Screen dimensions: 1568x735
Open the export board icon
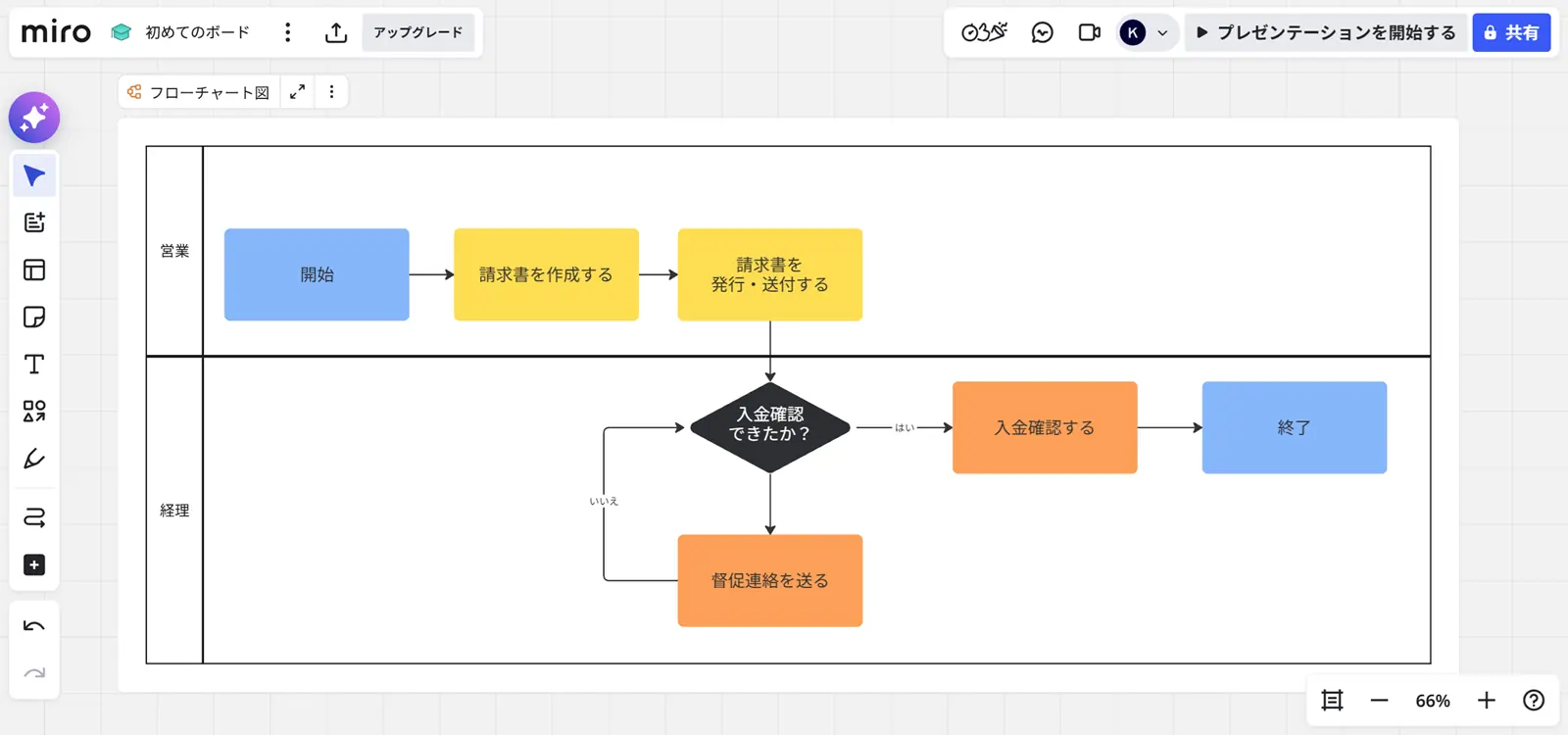pos(336,32)
